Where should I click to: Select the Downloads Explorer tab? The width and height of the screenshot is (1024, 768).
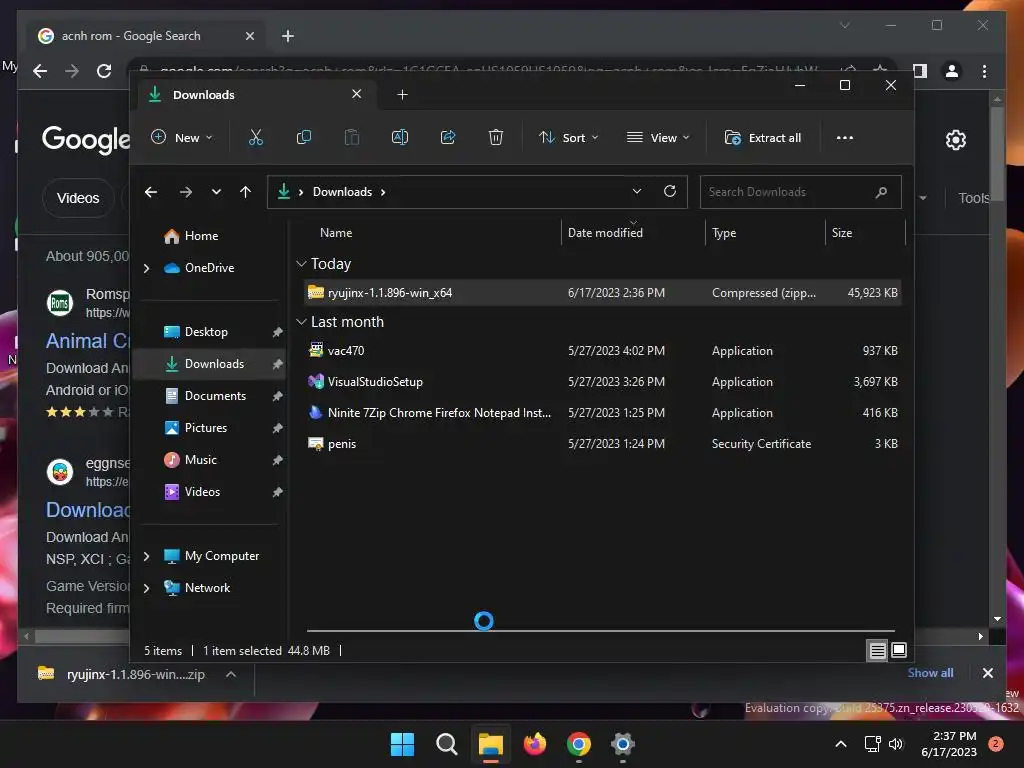coord(257,95)
